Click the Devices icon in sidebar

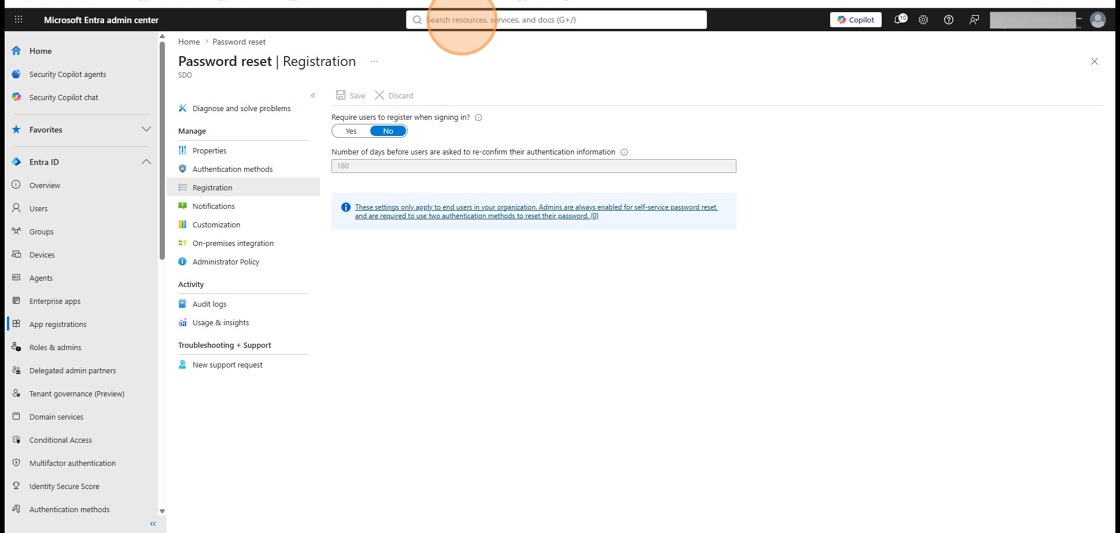click(x=16, y=254)
